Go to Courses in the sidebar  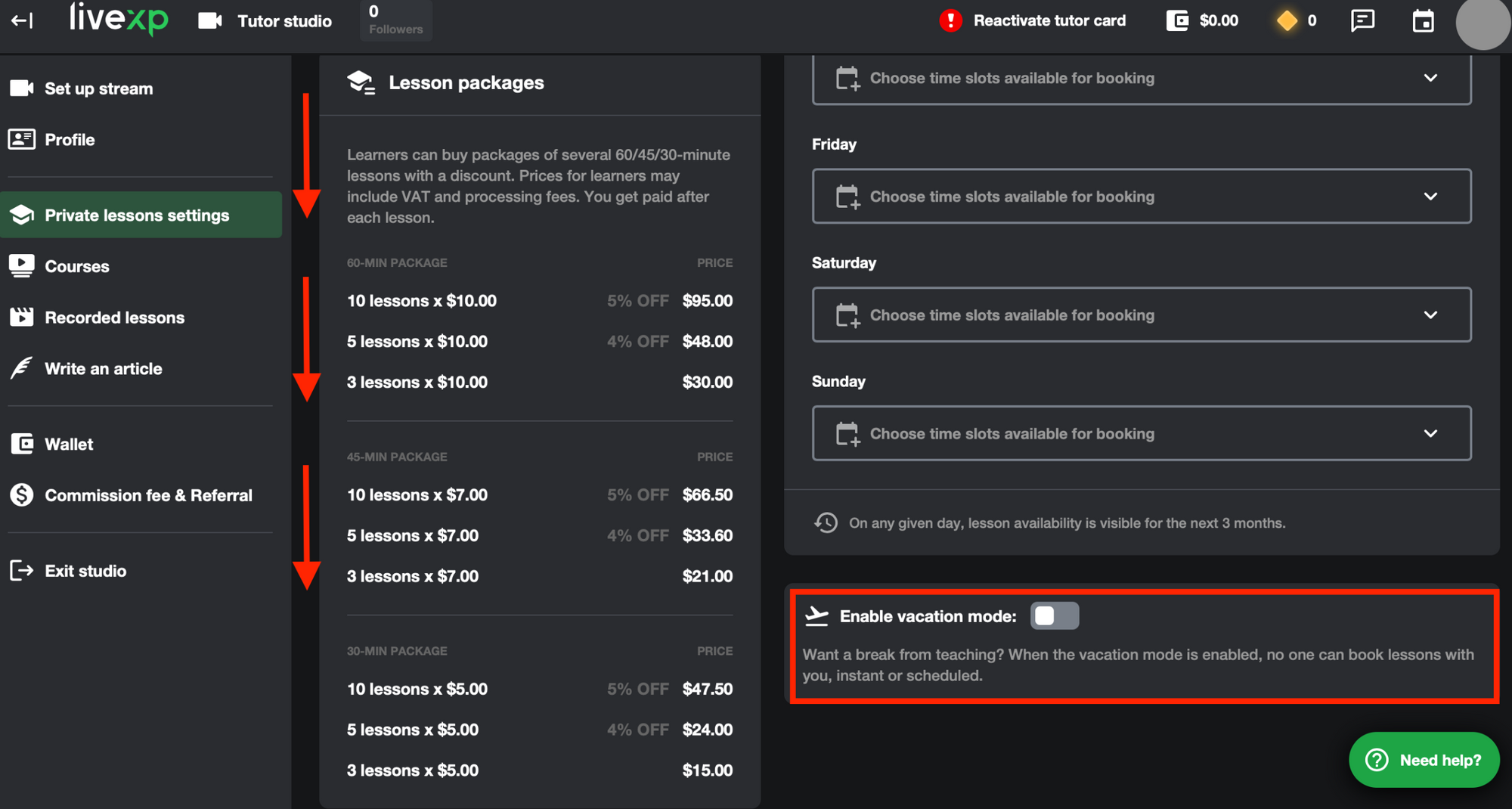pos(76,266)
